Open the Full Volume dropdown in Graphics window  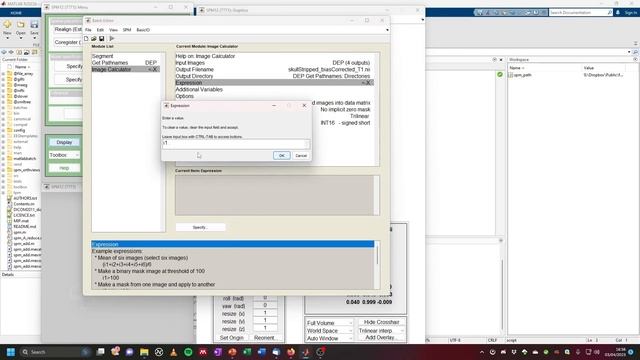(x=329, y=323)
